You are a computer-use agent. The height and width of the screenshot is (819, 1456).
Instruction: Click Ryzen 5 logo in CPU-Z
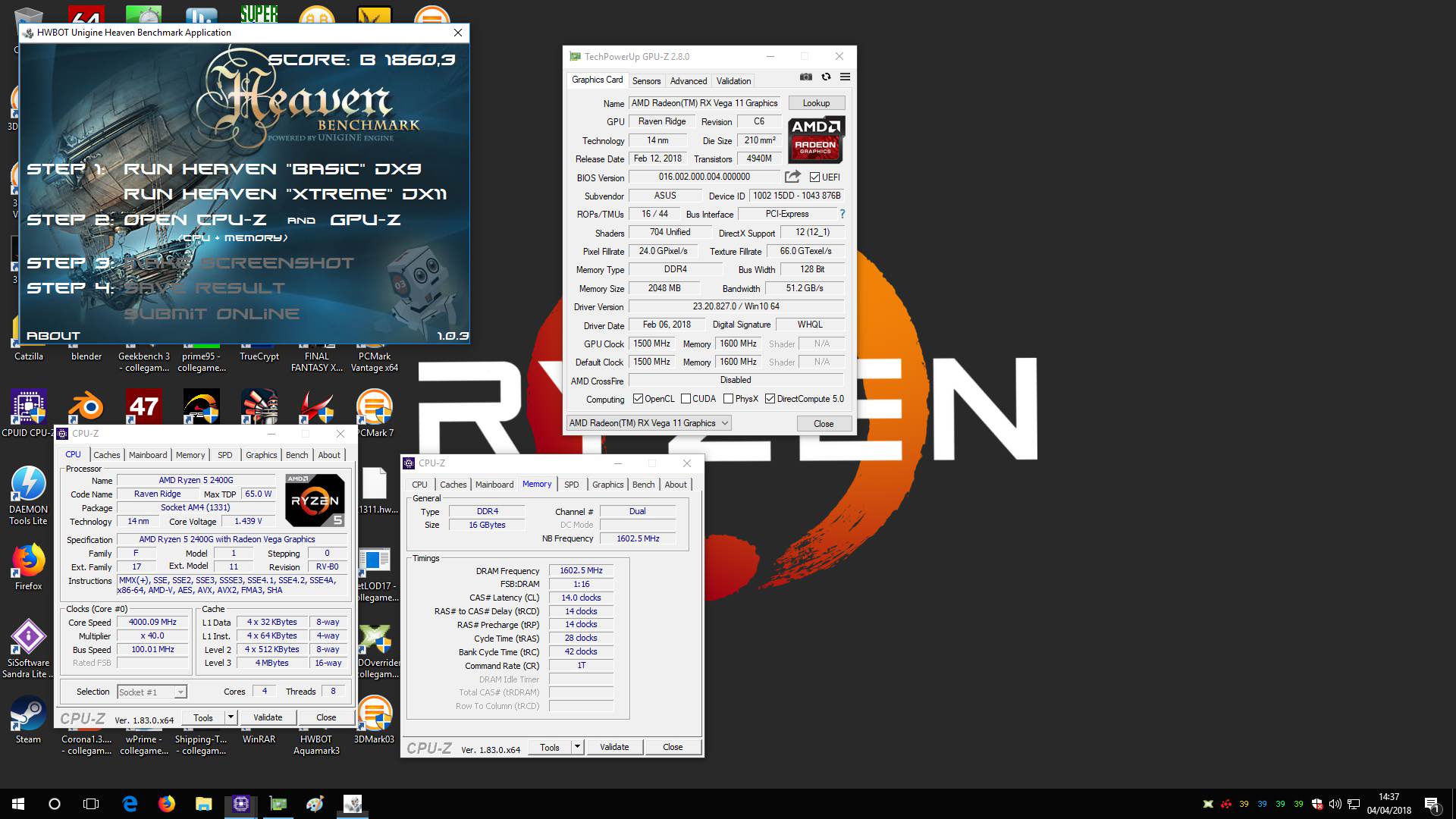click(315, 500)
